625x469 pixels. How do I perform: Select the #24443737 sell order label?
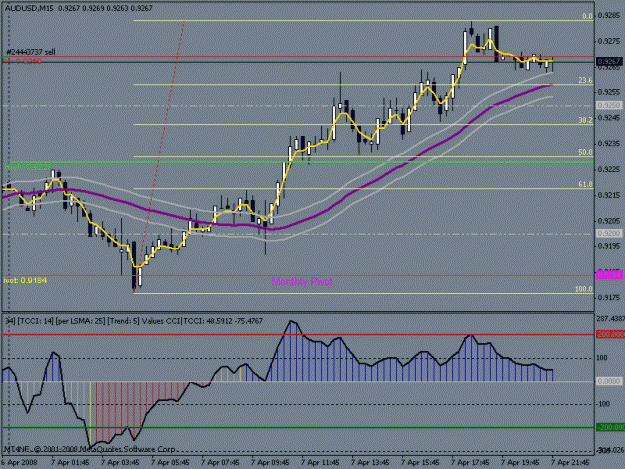click(31, 52)
